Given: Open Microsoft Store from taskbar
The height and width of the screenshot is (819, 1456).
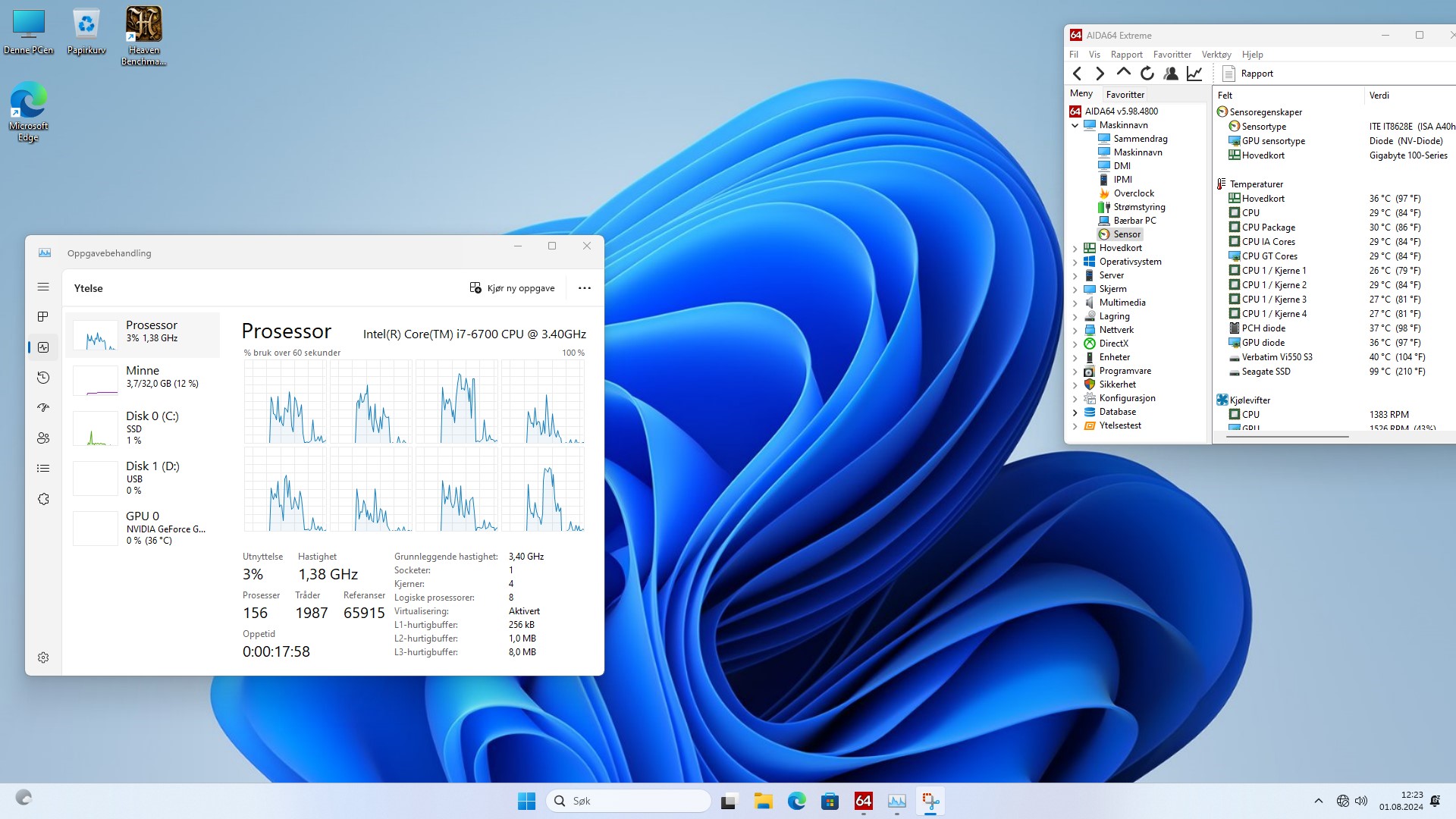Looking at the screenshot, I should click(830, 801).
